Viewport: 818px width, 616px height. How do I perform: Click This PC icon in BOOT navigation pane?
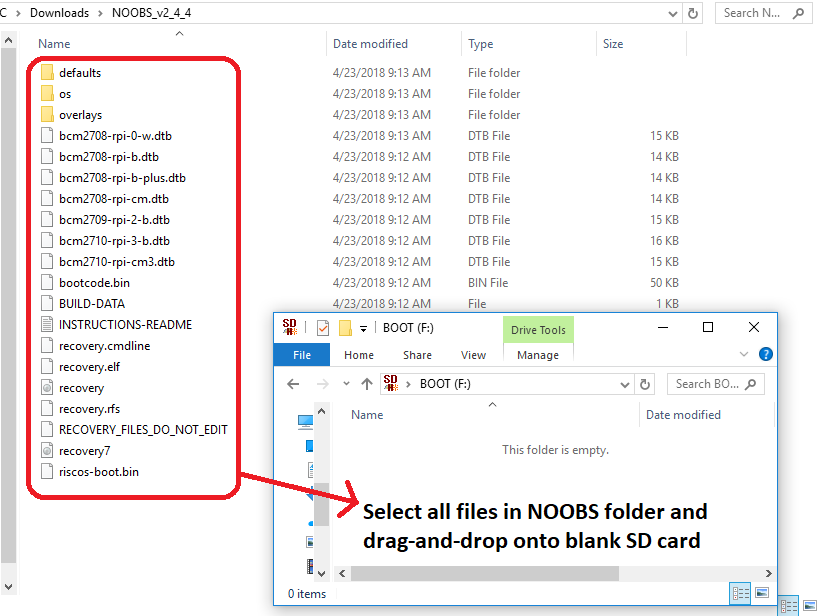pyautogui.click(x=305, y=421)
